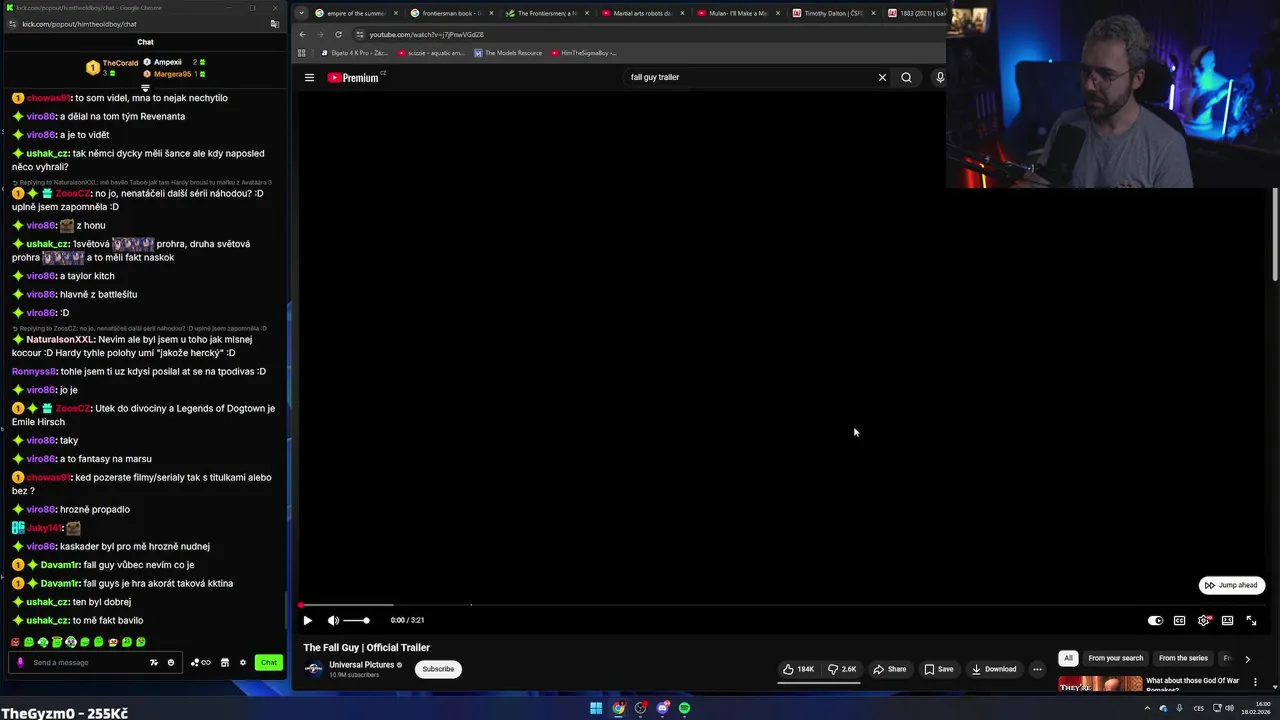Select the All filter chip
The width and height of the screenshot is (1280, 720).
coord(1068,658)
